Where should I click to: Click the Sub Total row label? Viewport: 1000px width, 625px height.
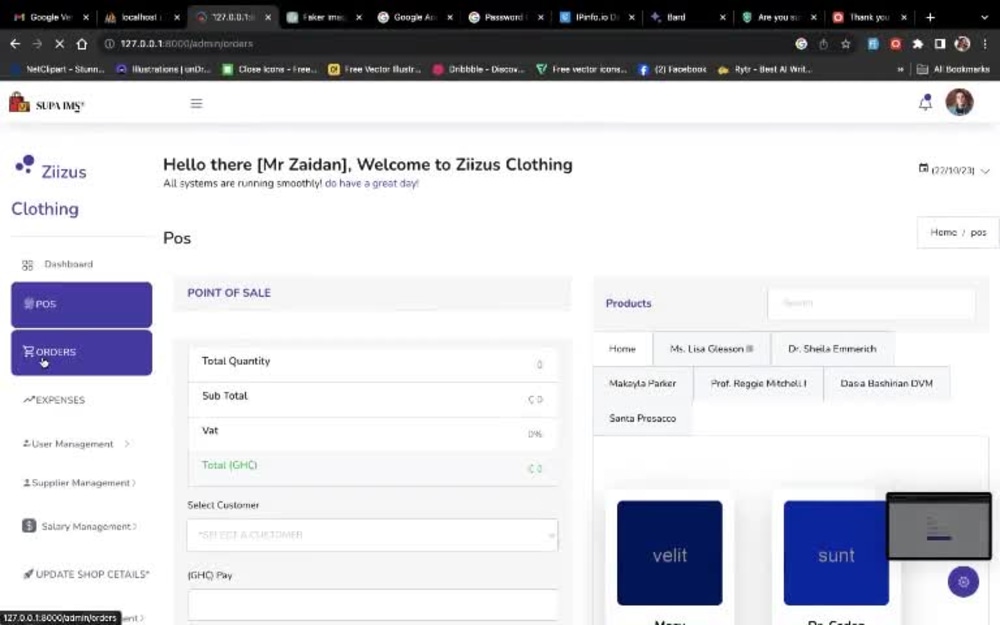pyautogui.click(x=225, y=396)
